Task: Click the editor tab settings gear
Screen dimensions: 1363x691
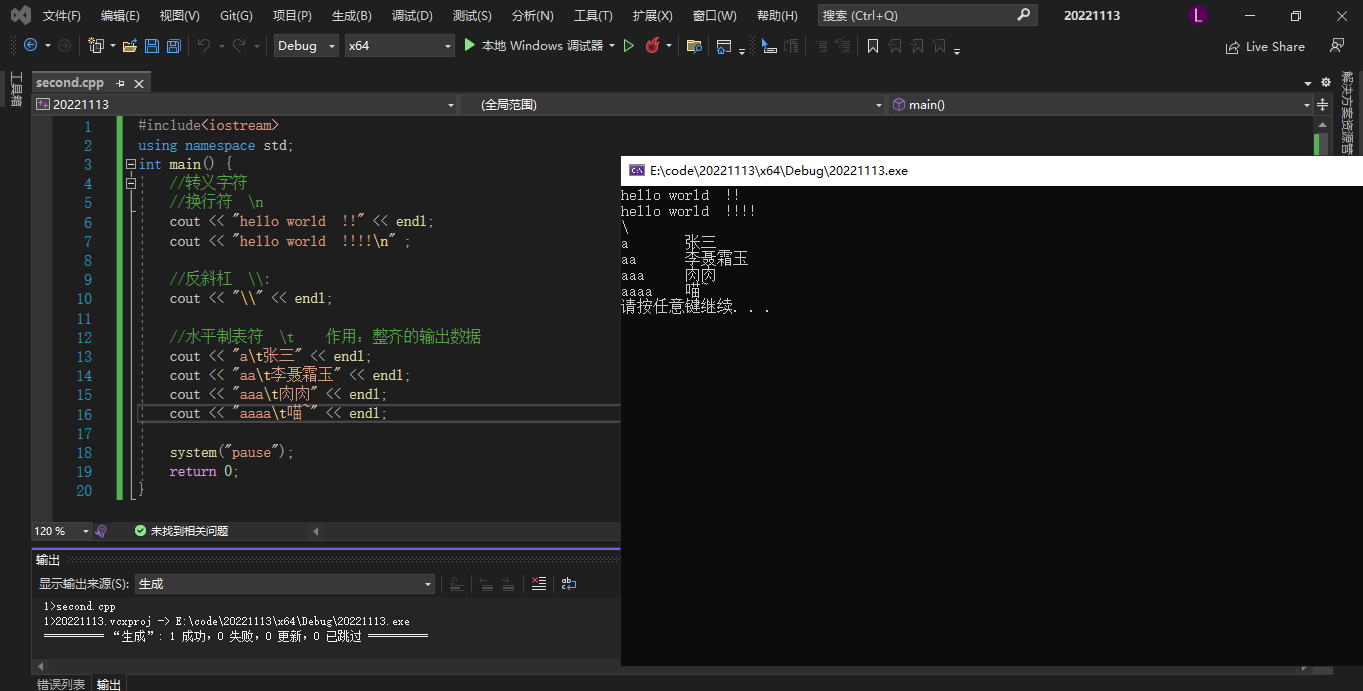Action: pyautogui.click(x=1325, y=82)
